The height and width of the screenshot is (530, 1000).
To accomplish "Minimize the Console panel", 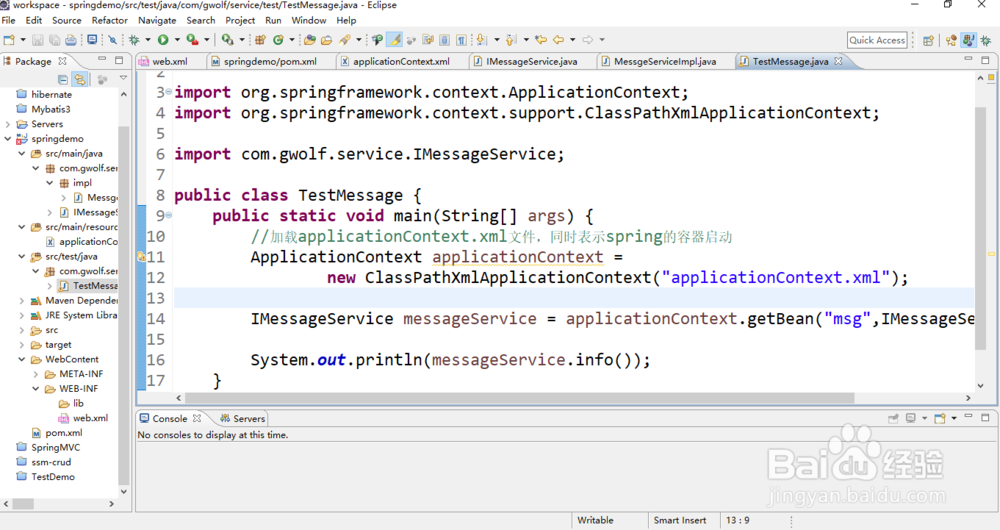I will point(969,417).
